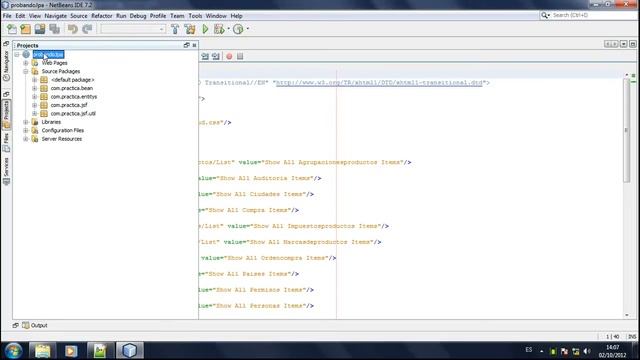Expand the Configuration Files node
Image resolution: width=640 pixels, height=360 pixels.
click(26, 131)
